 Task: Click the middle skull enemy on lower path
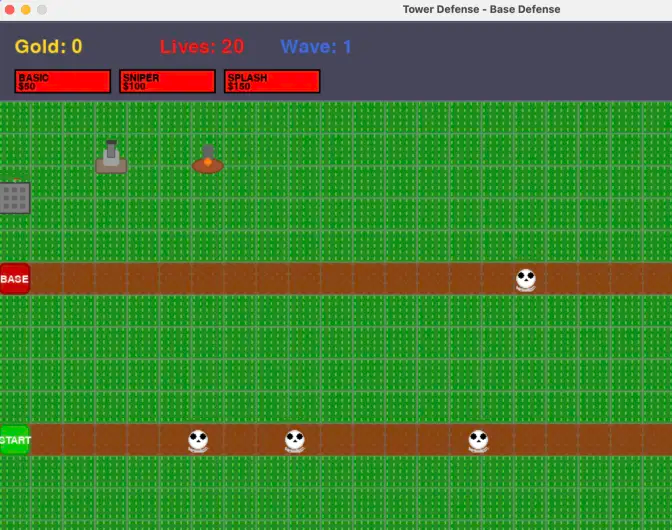[x=294, y=440]
